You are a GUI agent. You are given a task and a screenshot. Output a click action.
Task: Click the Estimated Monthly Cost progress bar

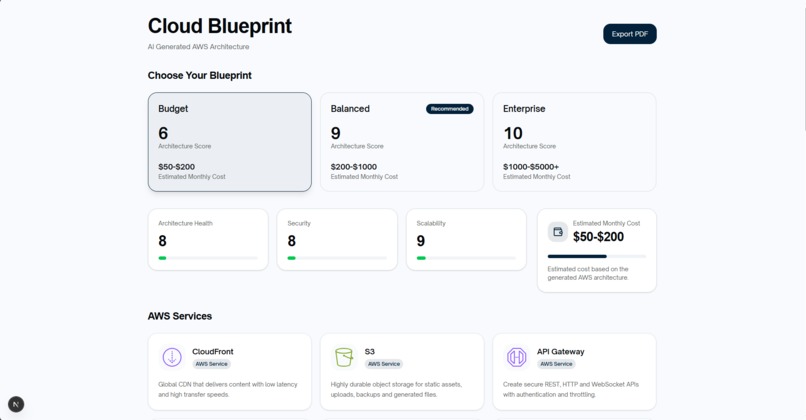click(597, 256)
